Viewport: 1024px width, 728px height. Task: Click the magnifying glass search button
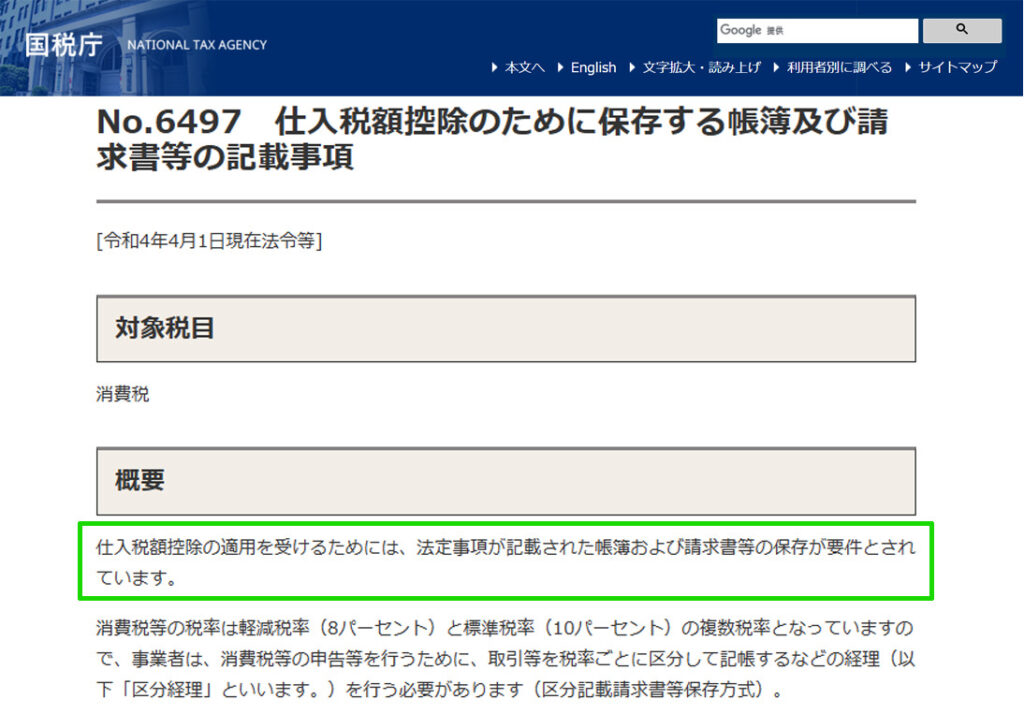[961, 30]
